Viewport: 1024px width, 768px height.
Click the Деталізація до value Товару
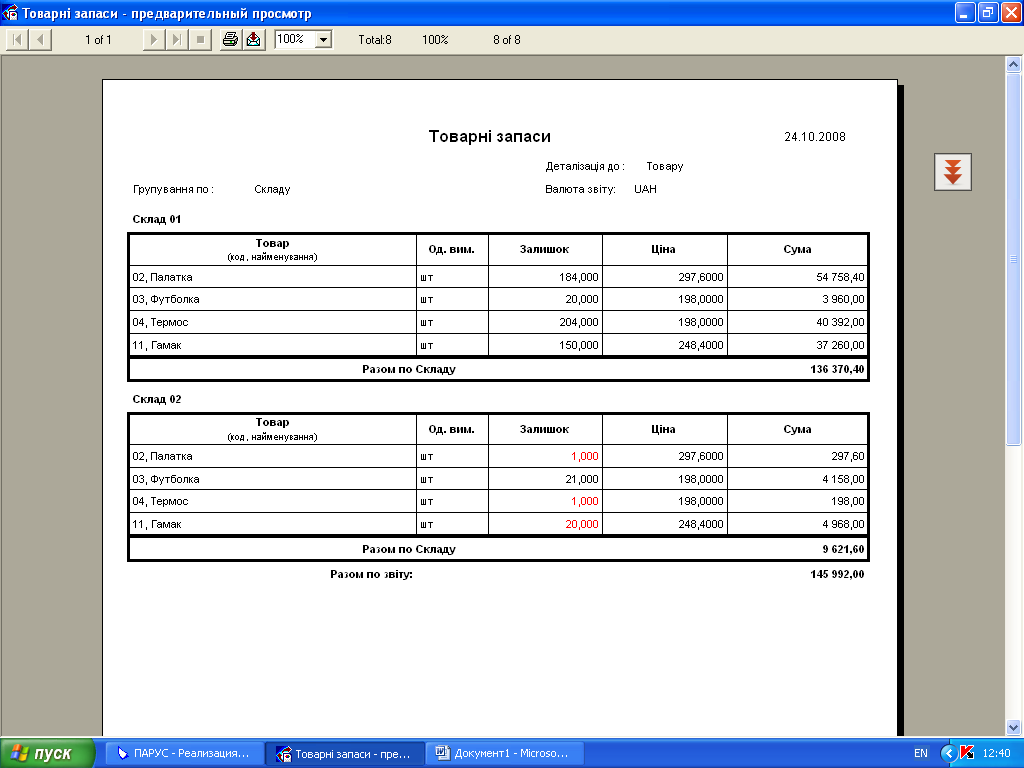pyautogui.click(x=665, y=166)
